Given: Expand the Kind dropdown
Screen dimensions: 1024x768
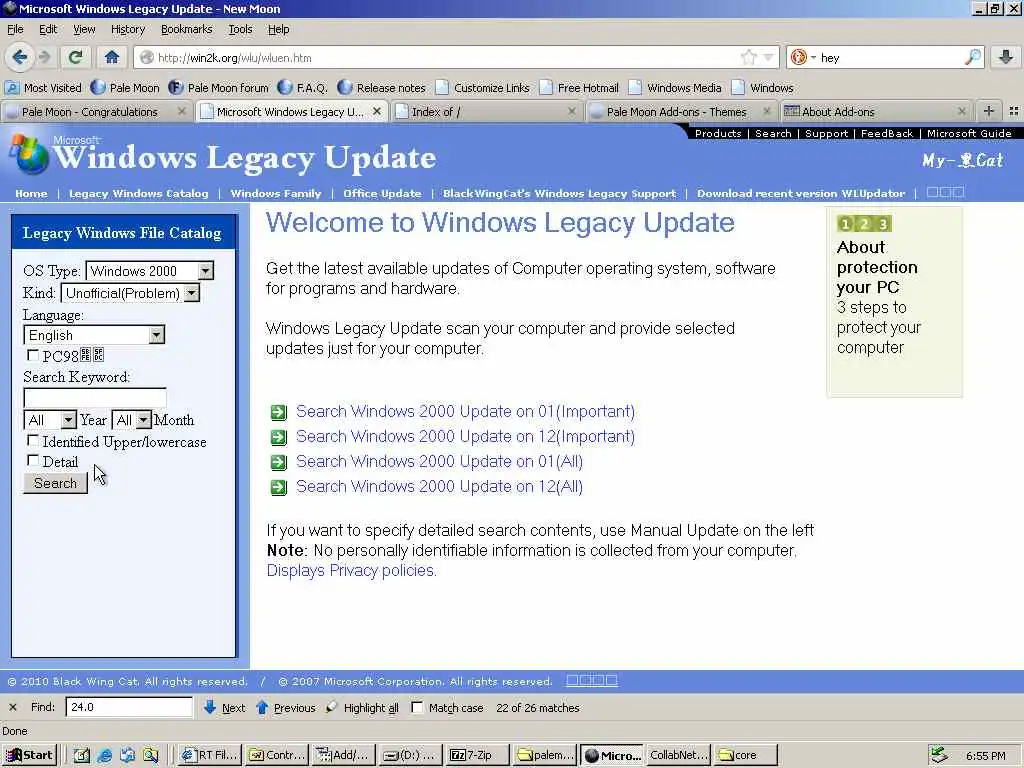Looking at the screenshot, I should coord(191,293).
